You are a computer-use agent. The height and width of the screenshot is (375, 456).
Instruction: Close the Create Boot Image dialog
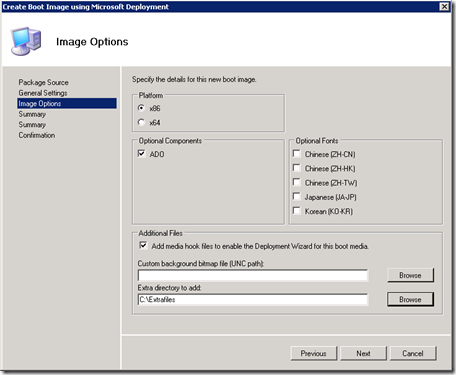(x=444, y=6)
